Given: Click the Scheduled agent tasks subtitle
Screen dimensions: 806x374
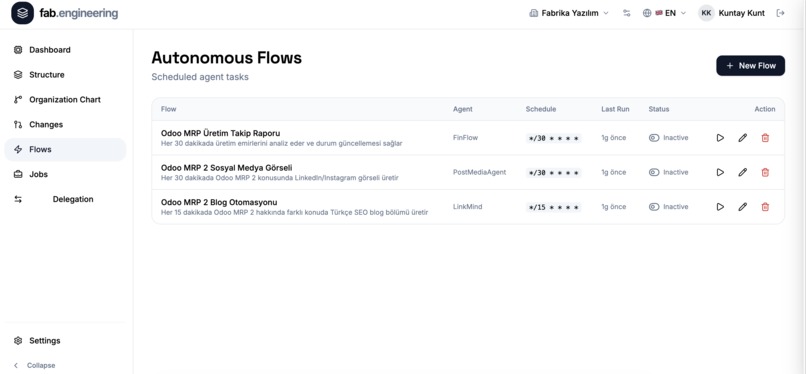Looking at the screenshot, I should point(200,77).
